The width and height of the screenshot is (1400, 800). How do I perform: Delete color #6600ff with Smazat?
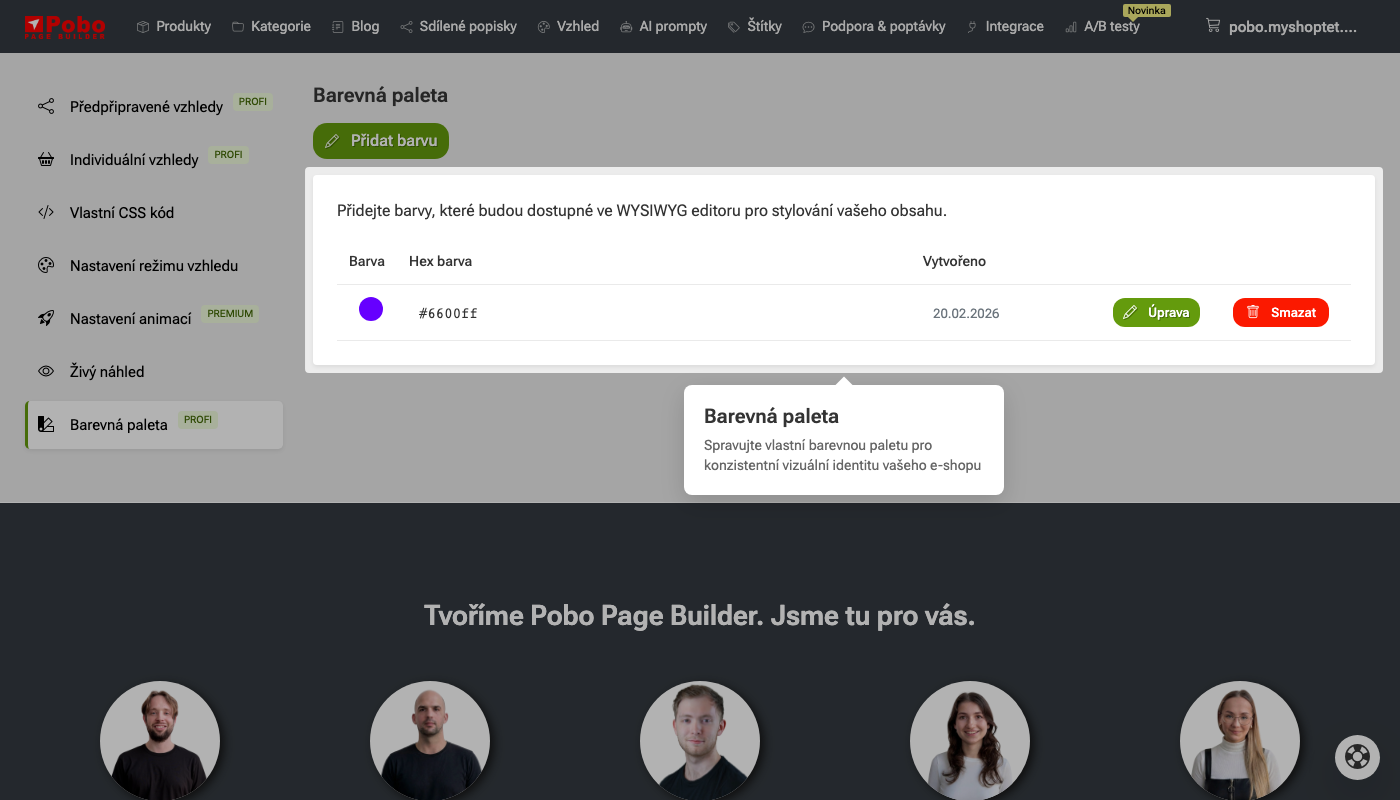(x=1280, y=312)
